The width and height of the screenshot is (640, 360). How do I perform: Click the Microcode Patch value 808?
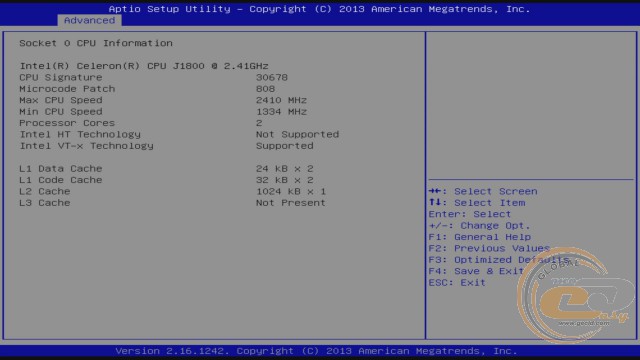[265, 89]
